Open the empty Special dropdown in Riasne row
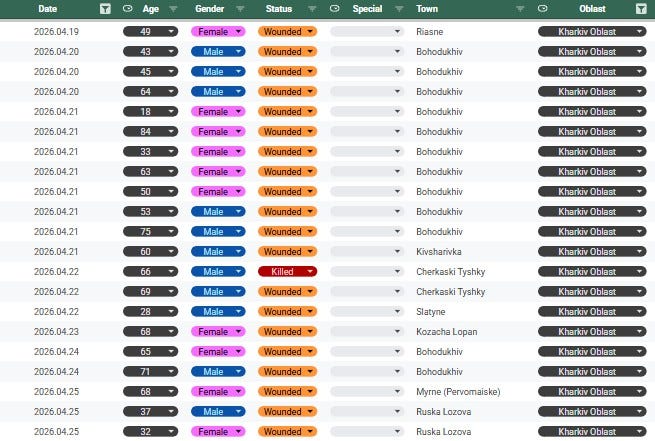Viewport: 655px width, 441px height. 367,32
